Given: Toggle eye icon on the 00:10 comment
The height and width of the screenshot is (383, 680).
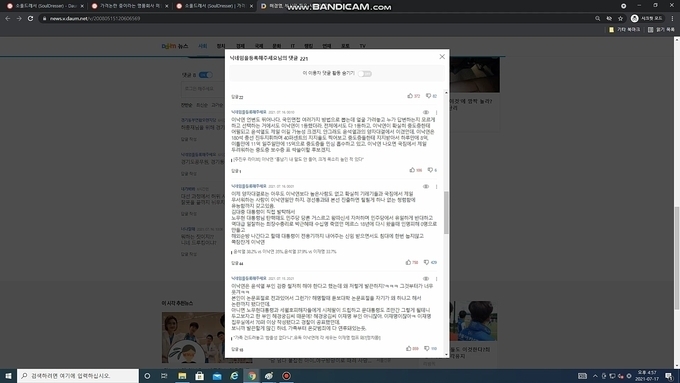Looking at the screenshot, I should (426, 112).
